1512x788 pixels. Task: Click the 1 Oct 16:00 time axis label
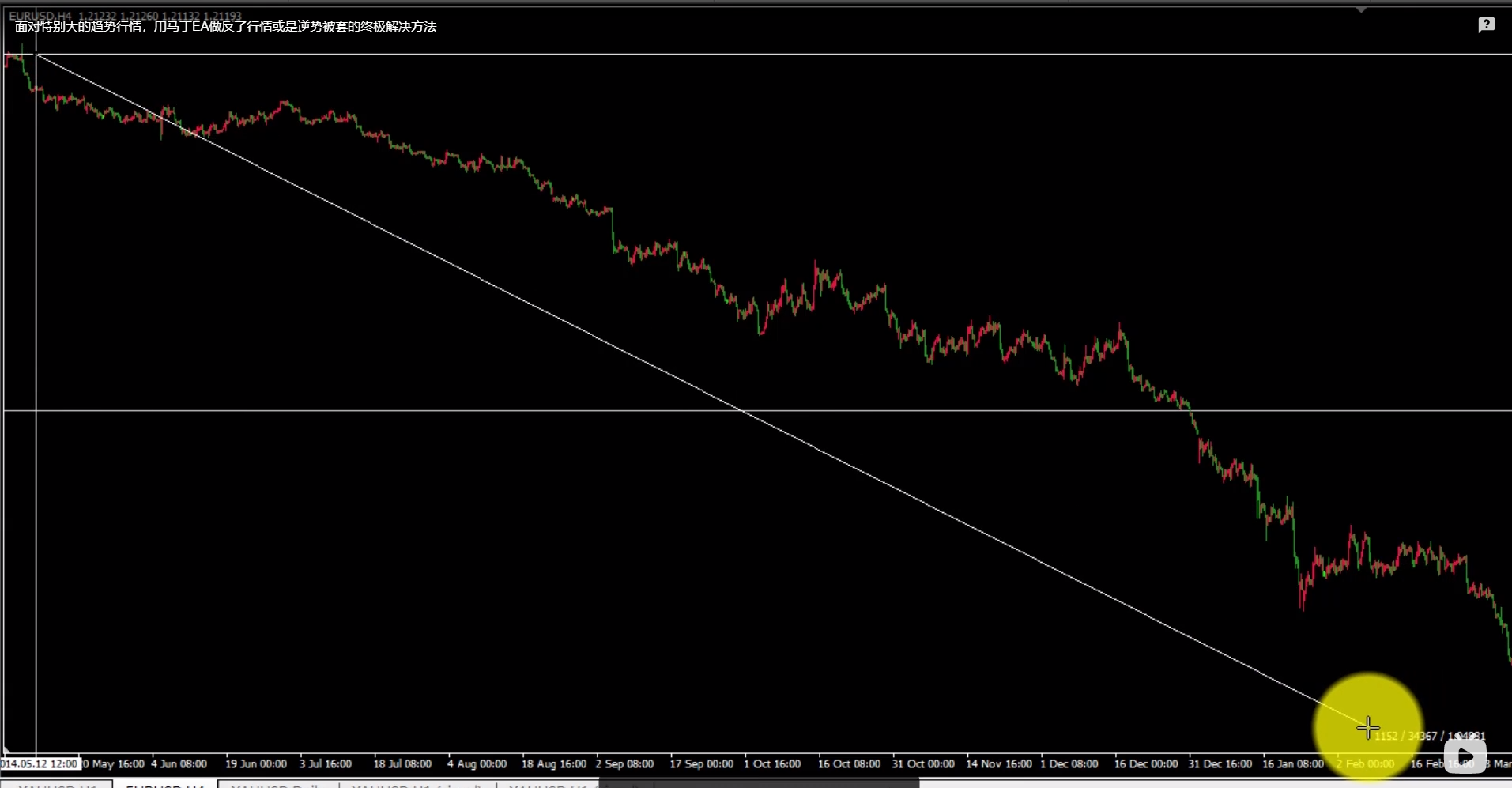[x=772, y=764]
